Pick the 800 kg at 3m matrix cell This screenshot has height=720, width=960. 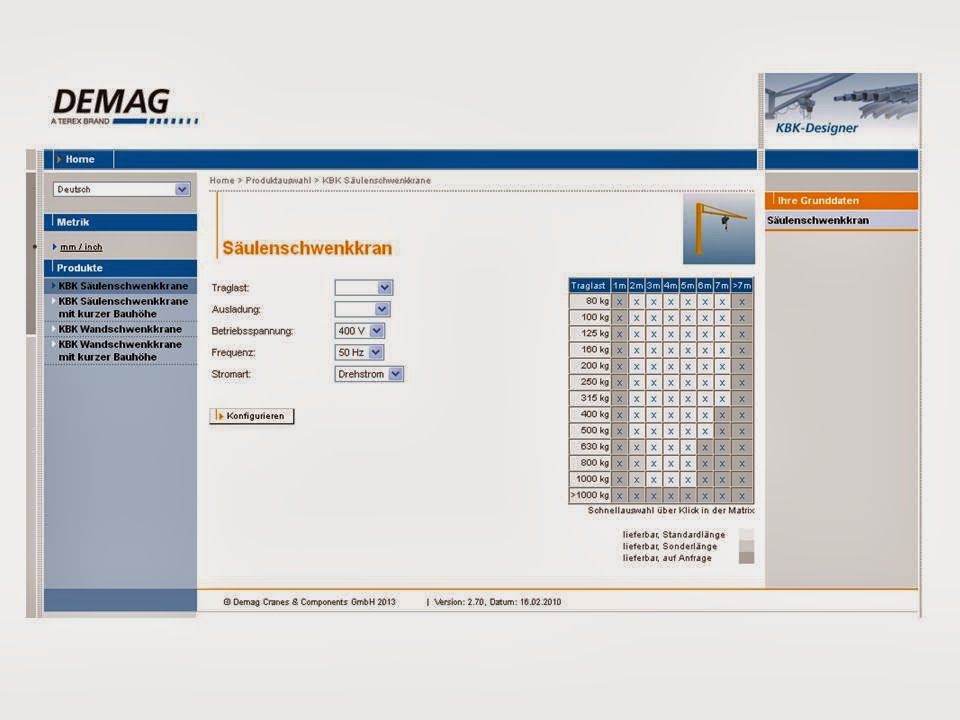pyautogui.click(x=653, y=463)
